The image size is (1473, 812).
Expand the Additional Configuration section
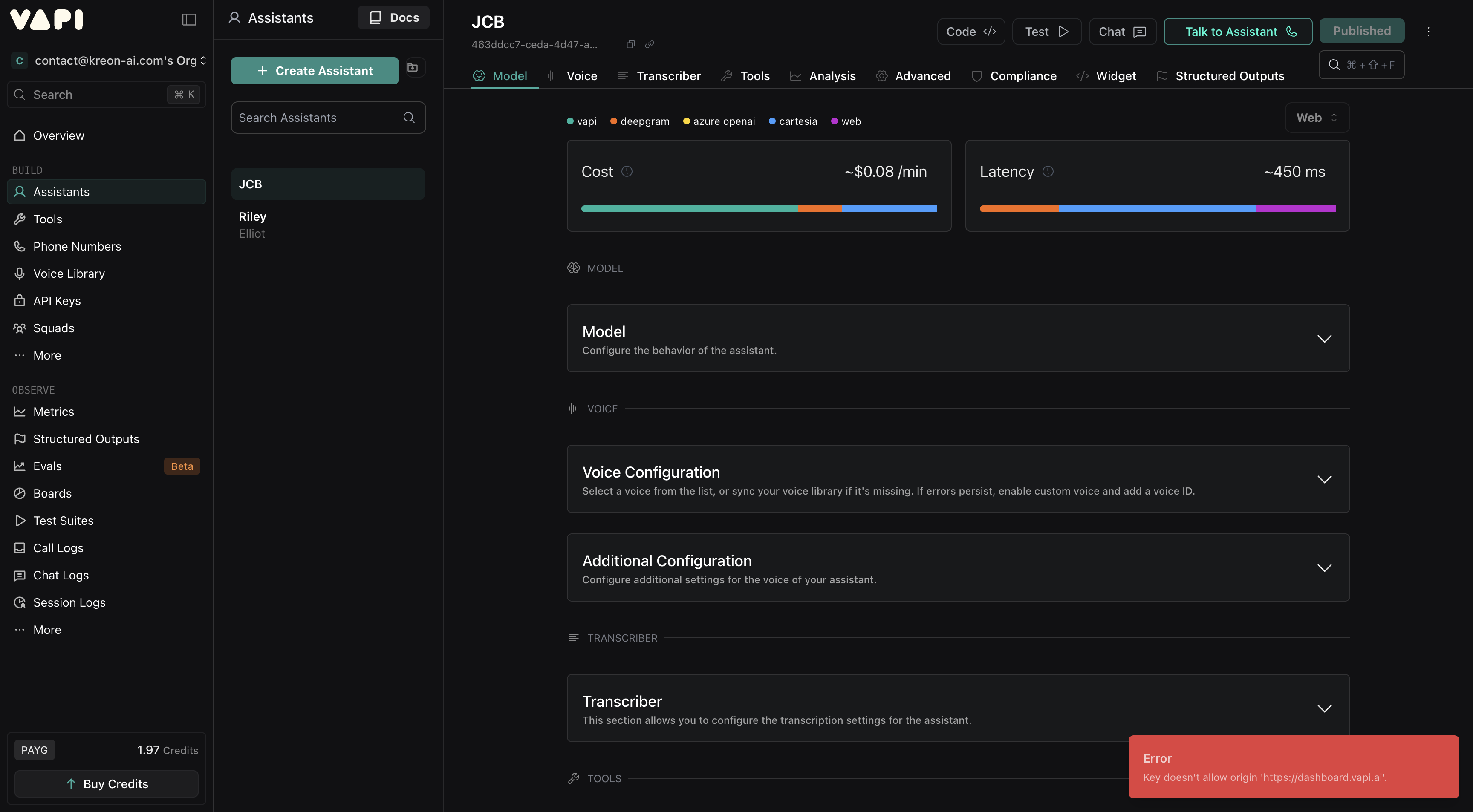pyautogui.click(x=1324, y=567)
